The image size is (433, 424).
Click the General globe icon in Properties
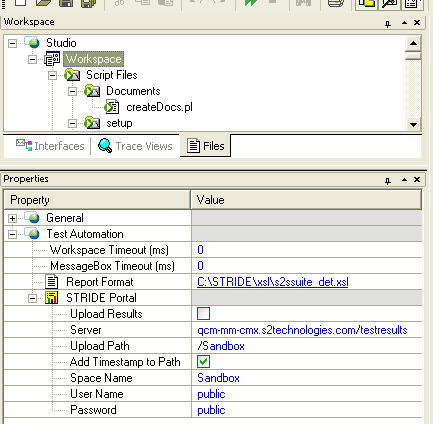click(x=33, y=218)
